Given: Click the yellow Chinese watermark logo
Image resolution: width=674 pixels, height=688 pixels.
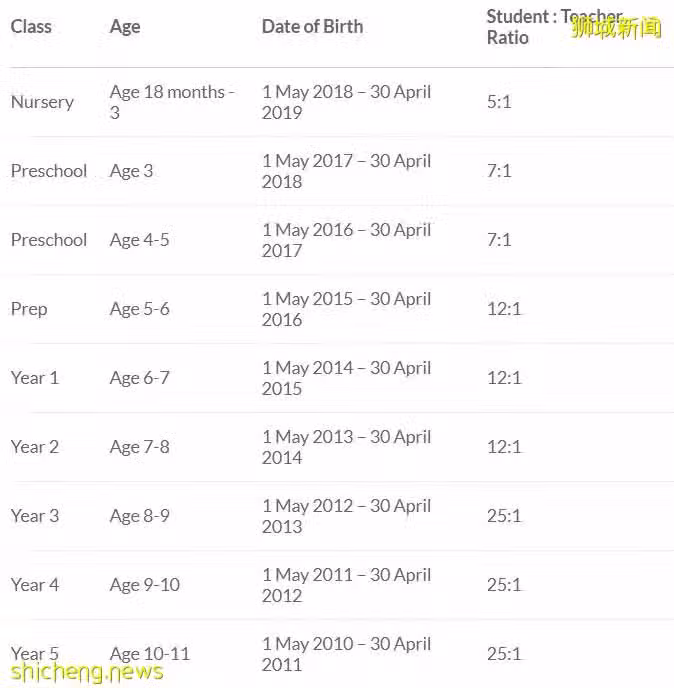Looking at the screenshot, I should (x=617, y=28).
